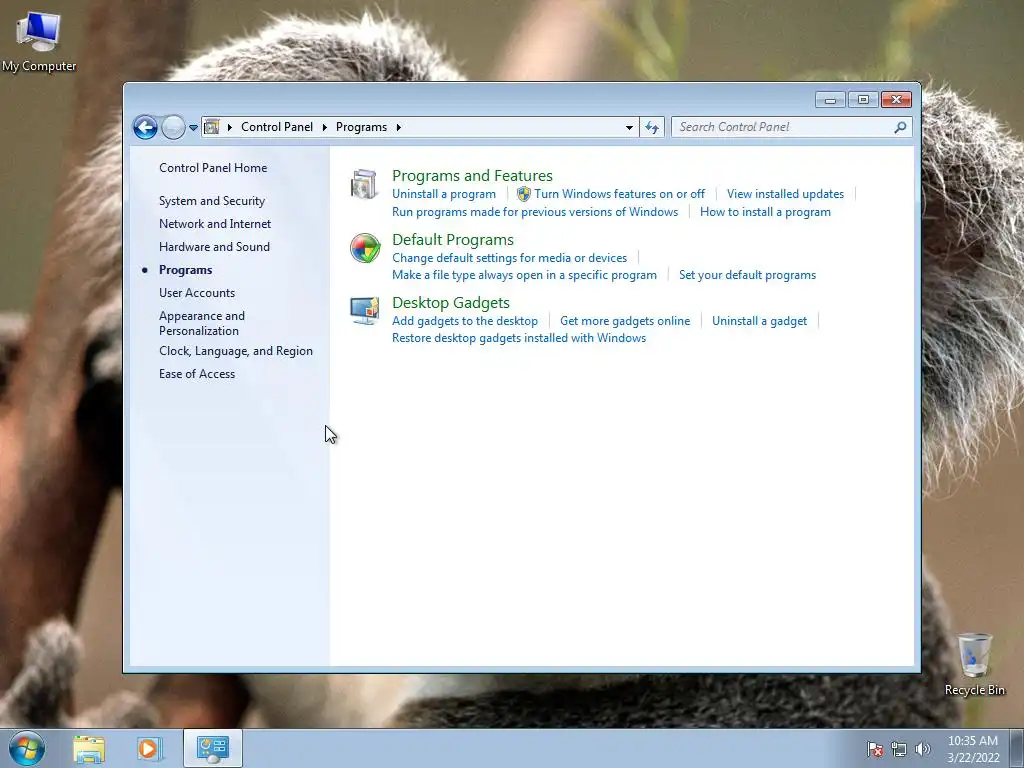The width and height of the screenshot is (1024, 768).
Task: Restore desktop gadgets installed with Windows
Action: (519, 338)
